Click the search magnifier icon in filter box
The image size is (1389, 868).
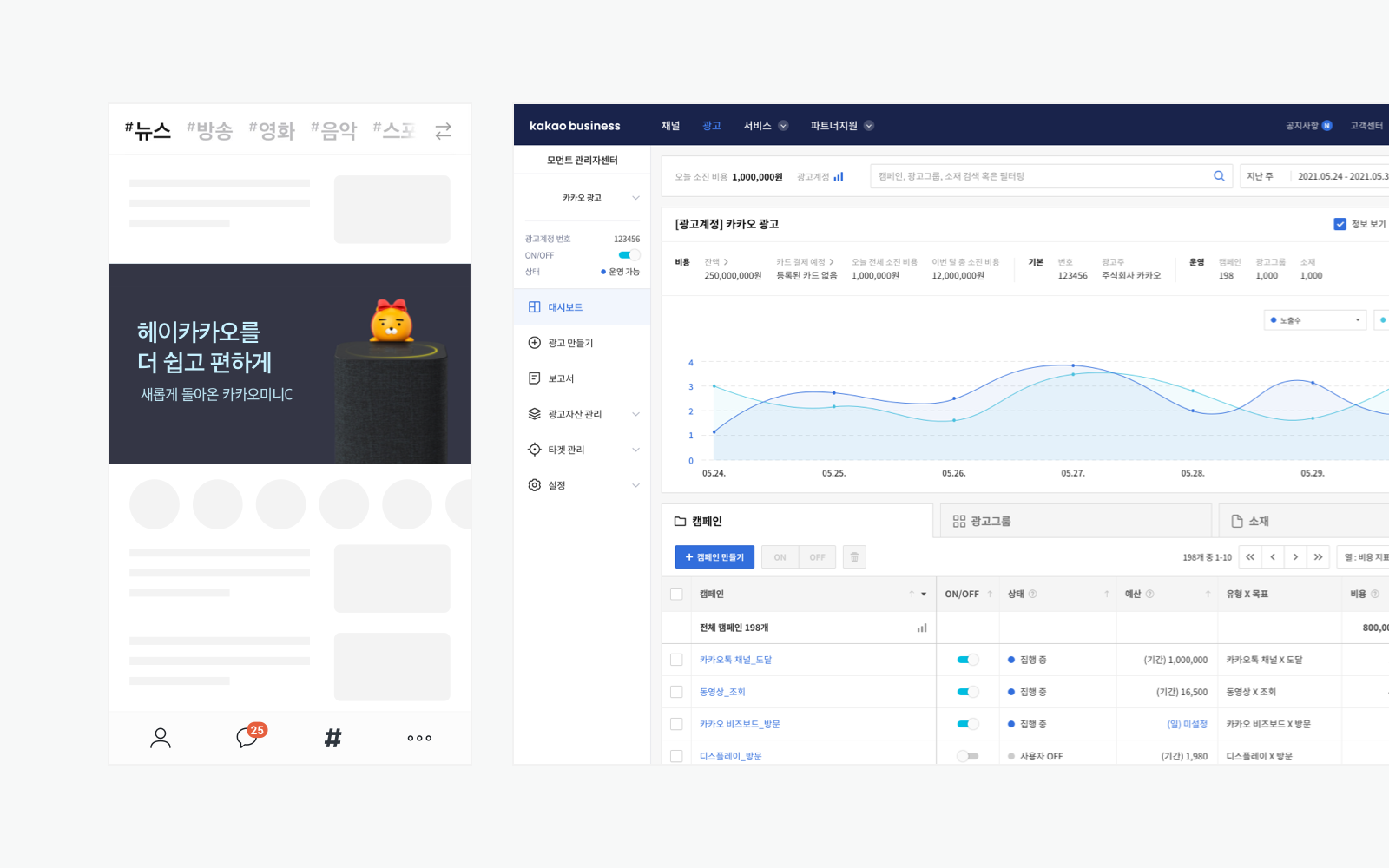click(1219, 176)
